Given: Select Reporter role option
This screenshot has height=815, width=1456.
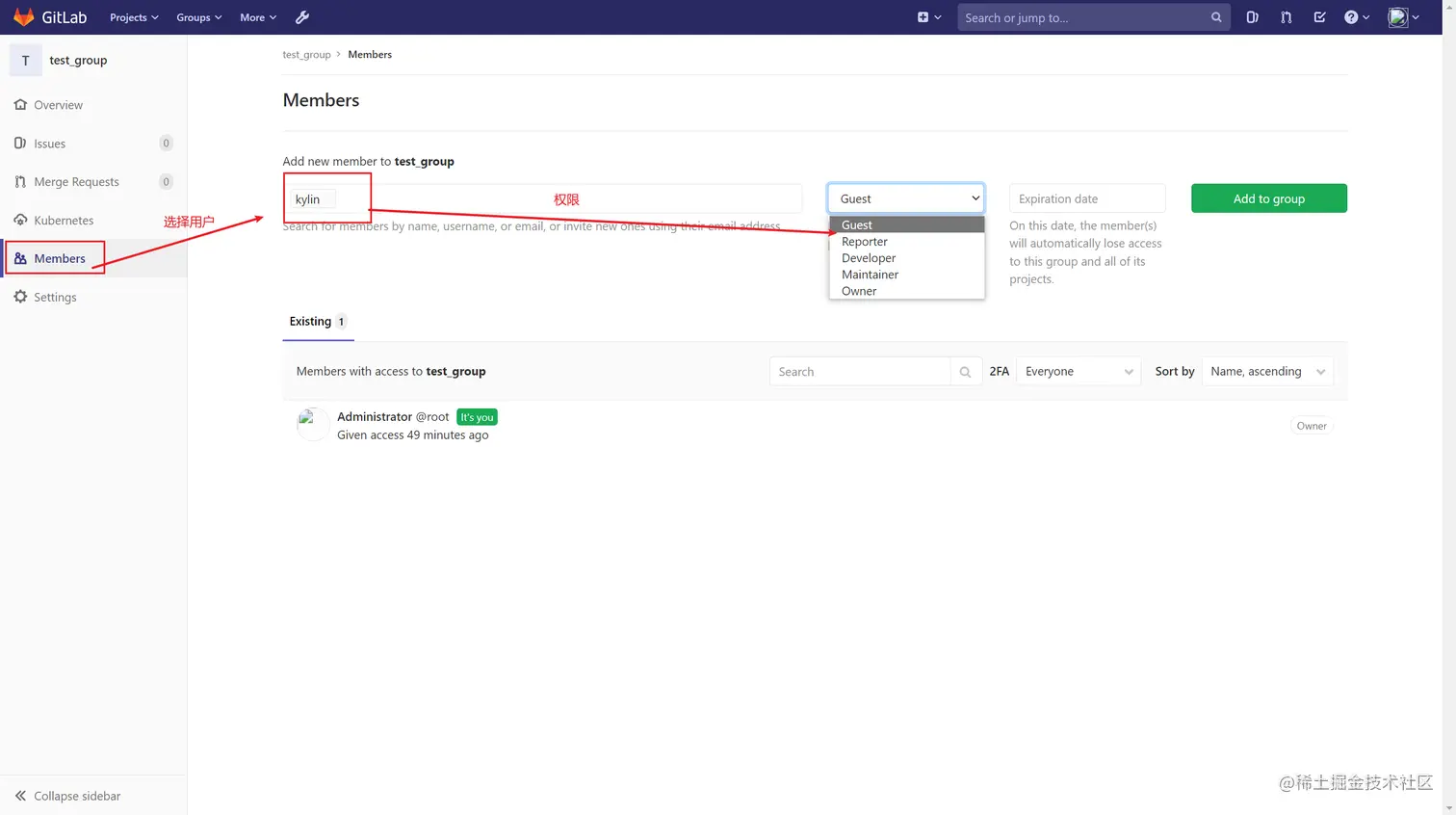Looking at the screenshot, I should [x=907, y=242].
